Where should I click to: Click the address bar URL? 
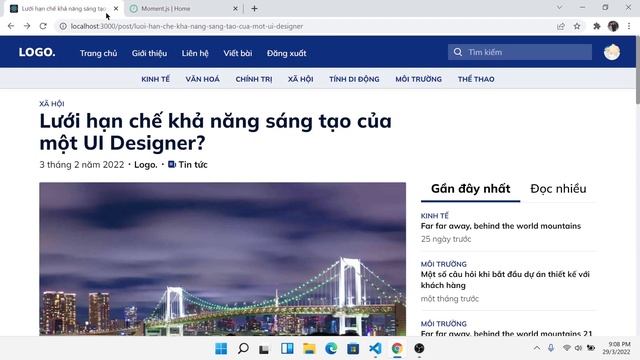(187, 26)
